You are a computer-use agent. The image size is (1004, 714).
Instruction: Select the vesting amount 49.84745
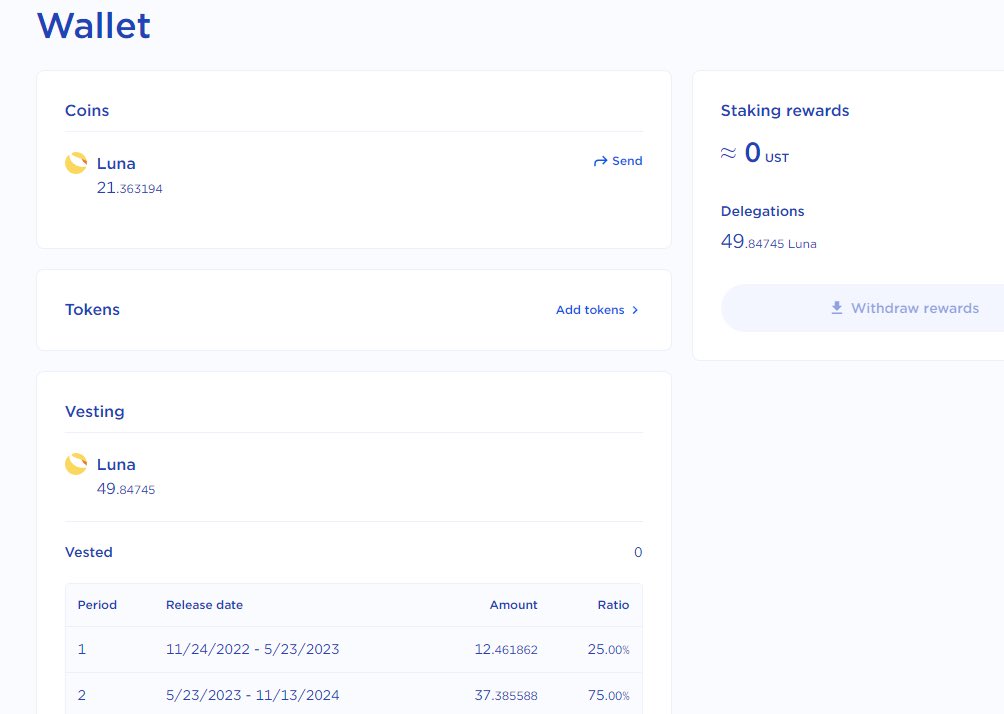(x=126, y=489)
